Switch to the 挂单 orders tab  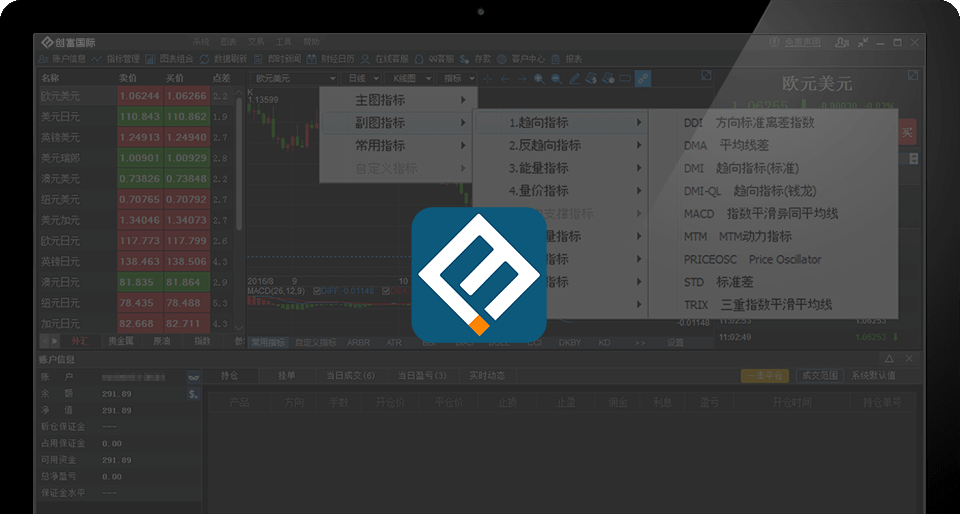[287, 376]
